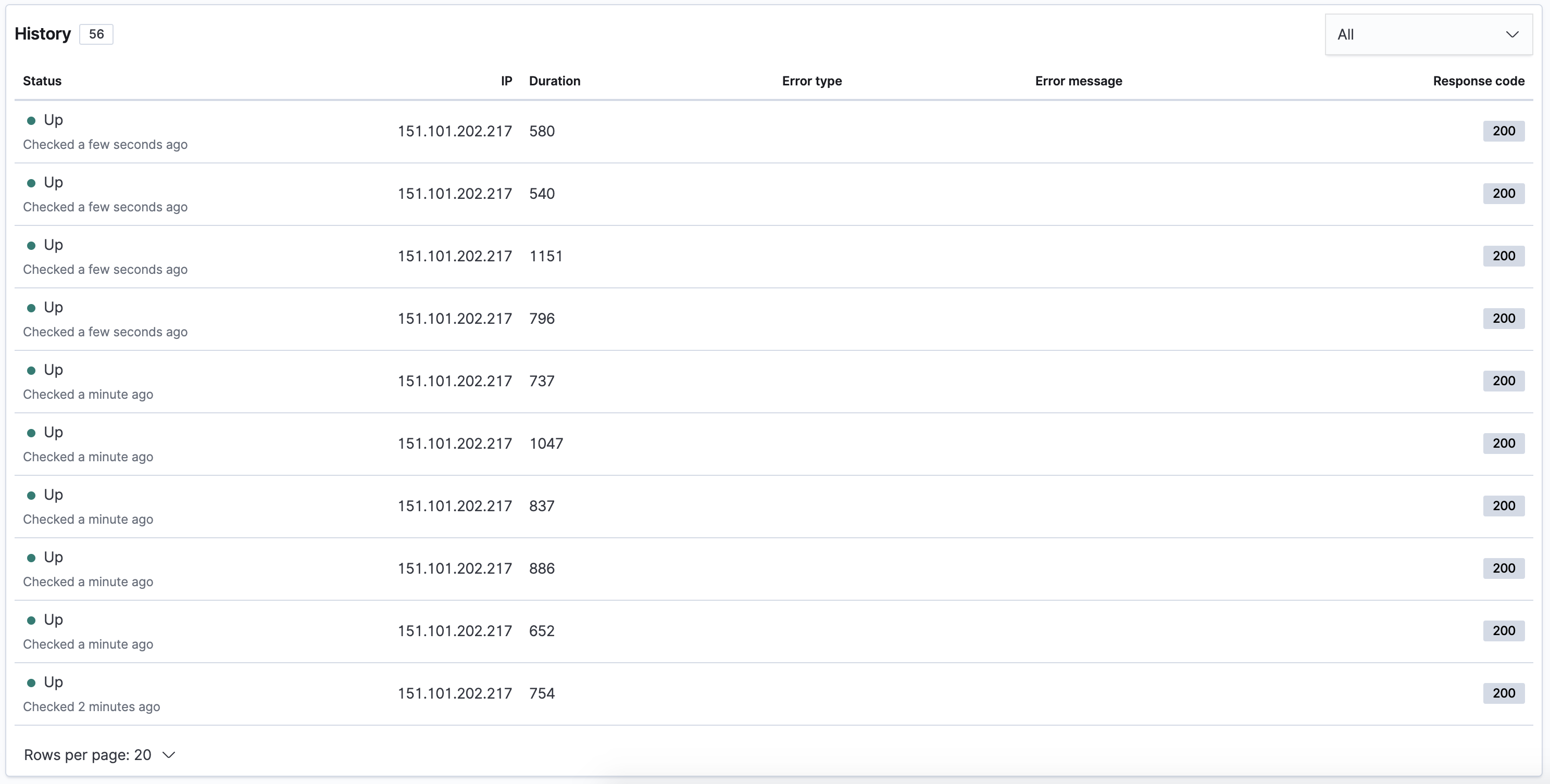Click the 200 badge on the bottom row
This screenshot has height=784, width=1550.
point(1503,693)
